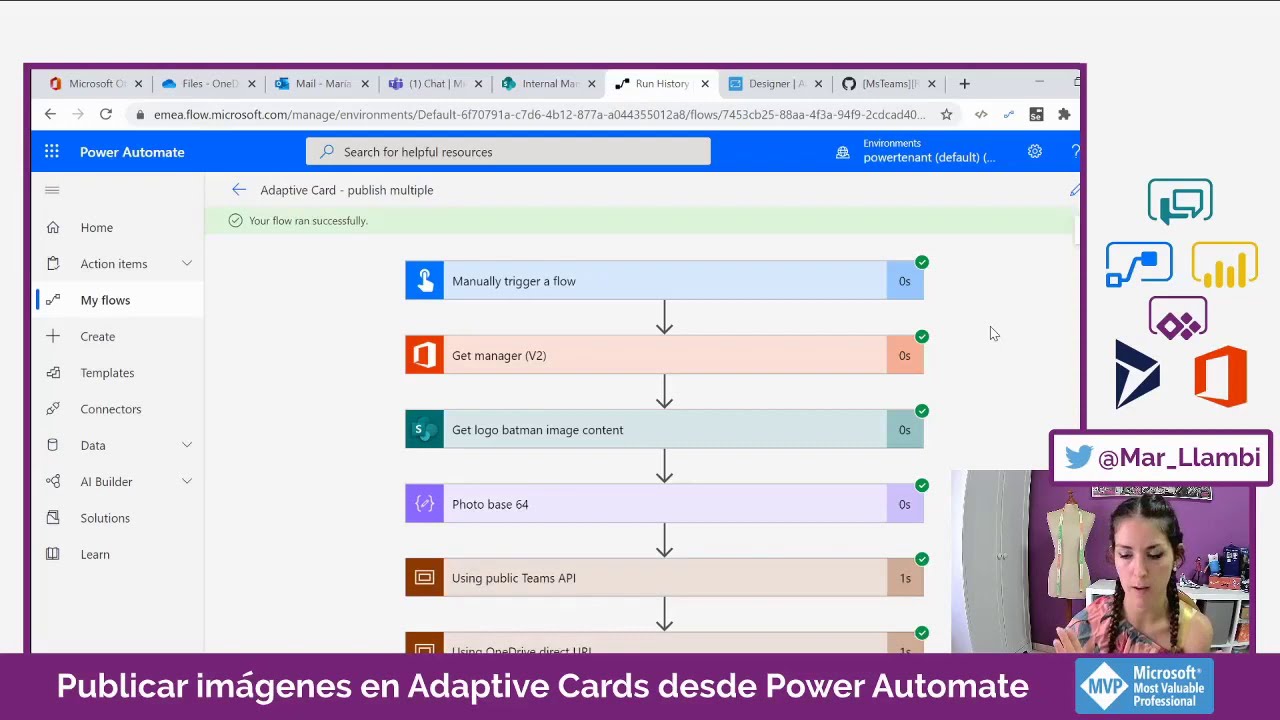This screenshot has width=1280, height=720.
Task: Click the edit pencil icon at top right
Action: pyautogui.click(x=1075, y=190)
